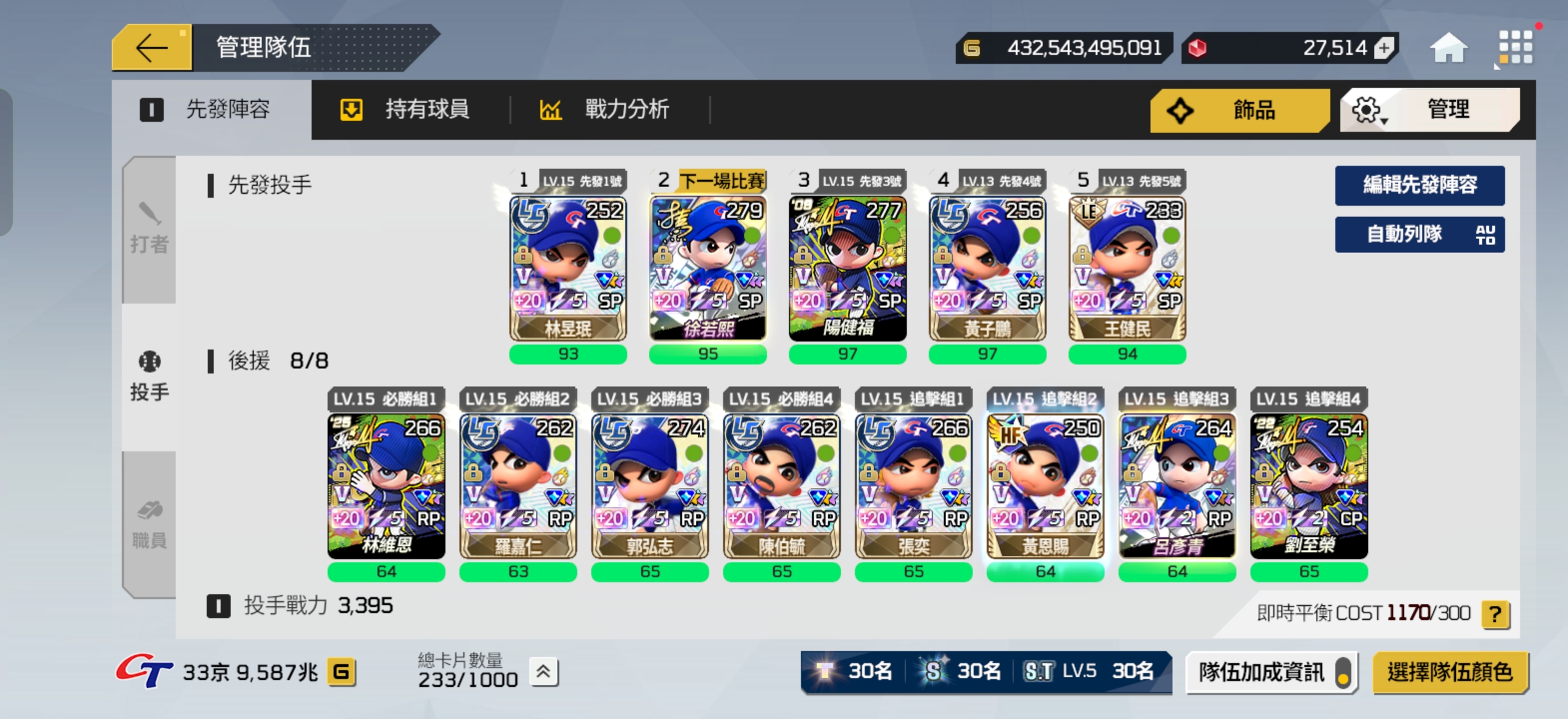Open the grid menu icon
This screenshot has height=719, width=1568.
tap(1515, 48)
